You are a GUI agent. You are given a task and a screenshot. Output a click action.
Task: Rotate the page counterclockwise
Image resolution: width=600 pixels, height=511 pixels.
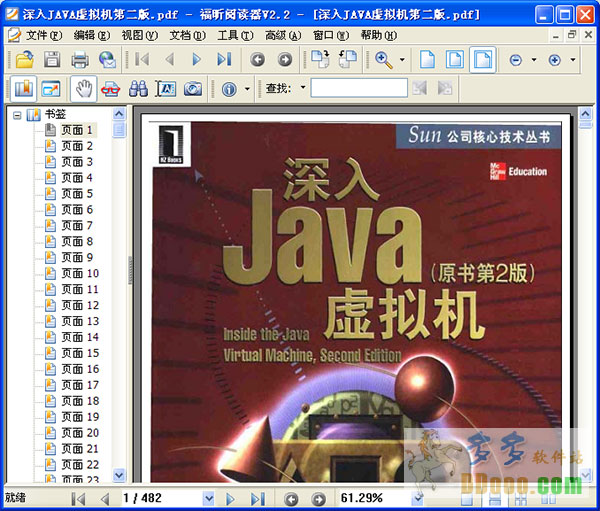(x=347, y=59)
